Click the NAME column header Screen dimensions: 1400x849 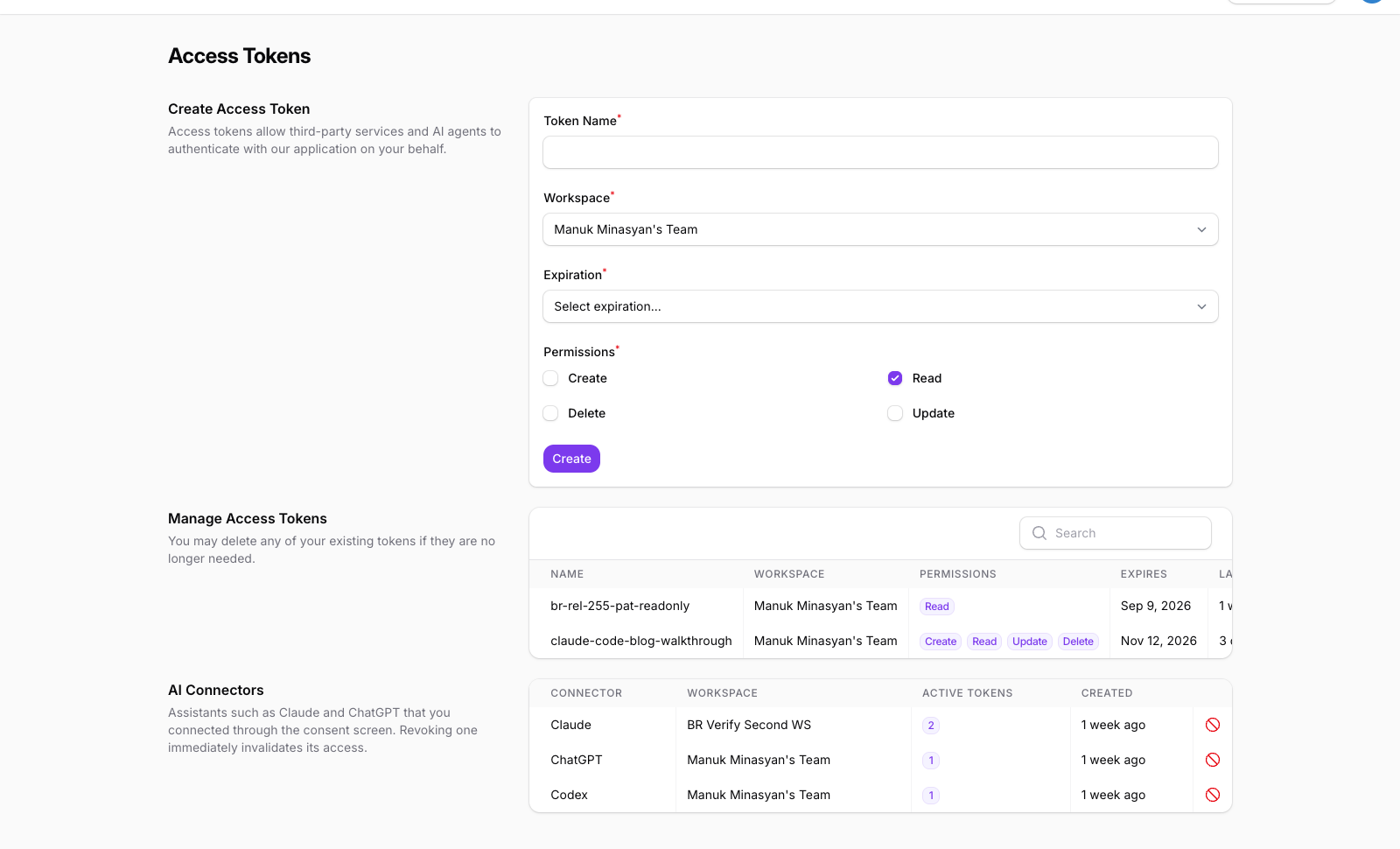tap(567, 574)
